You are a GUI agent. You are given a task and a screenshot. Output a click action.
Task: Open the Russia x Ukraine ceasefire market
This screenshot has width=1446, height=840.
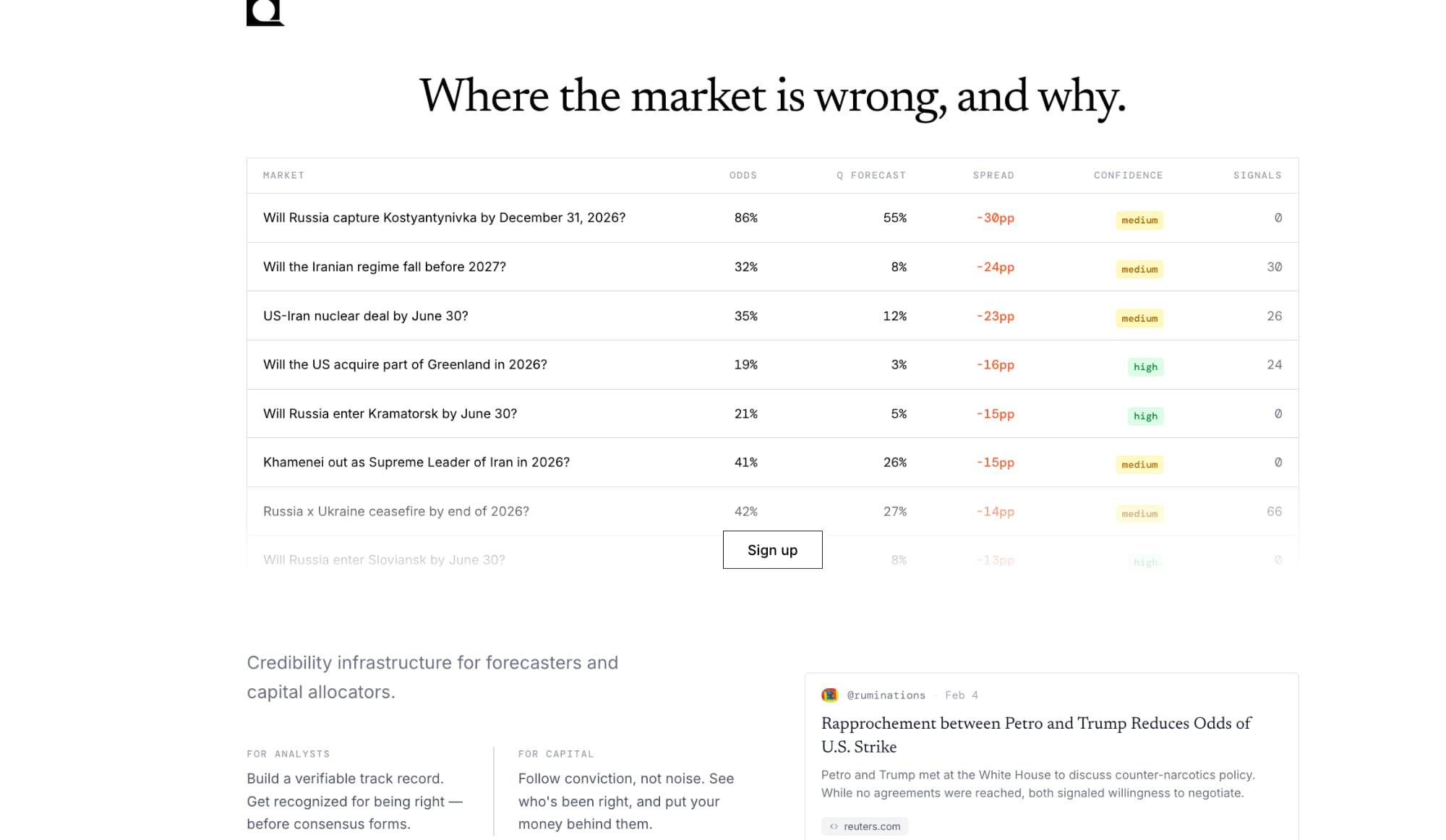395,511
